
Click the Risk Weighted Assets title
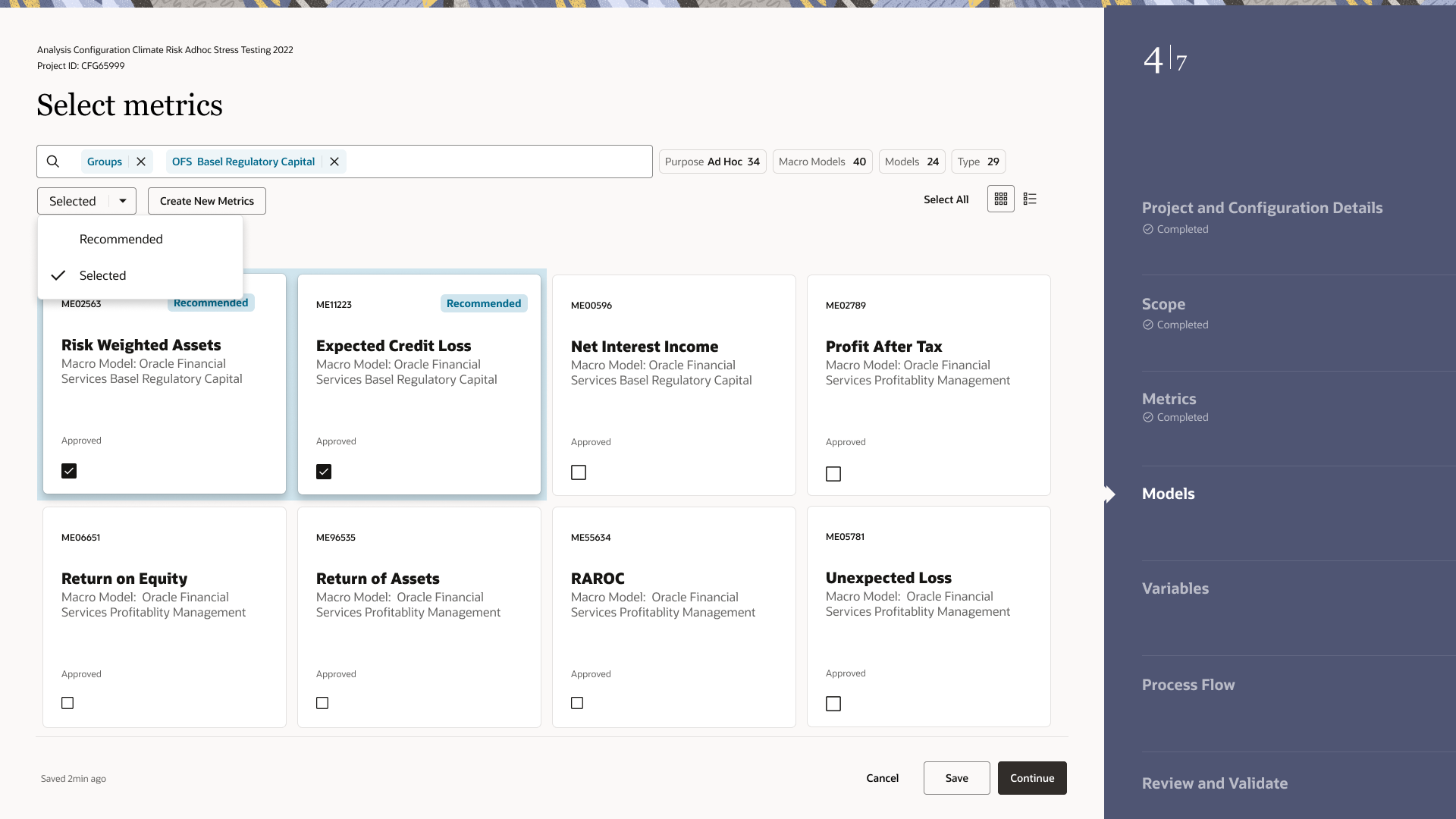tap(141, 345)
